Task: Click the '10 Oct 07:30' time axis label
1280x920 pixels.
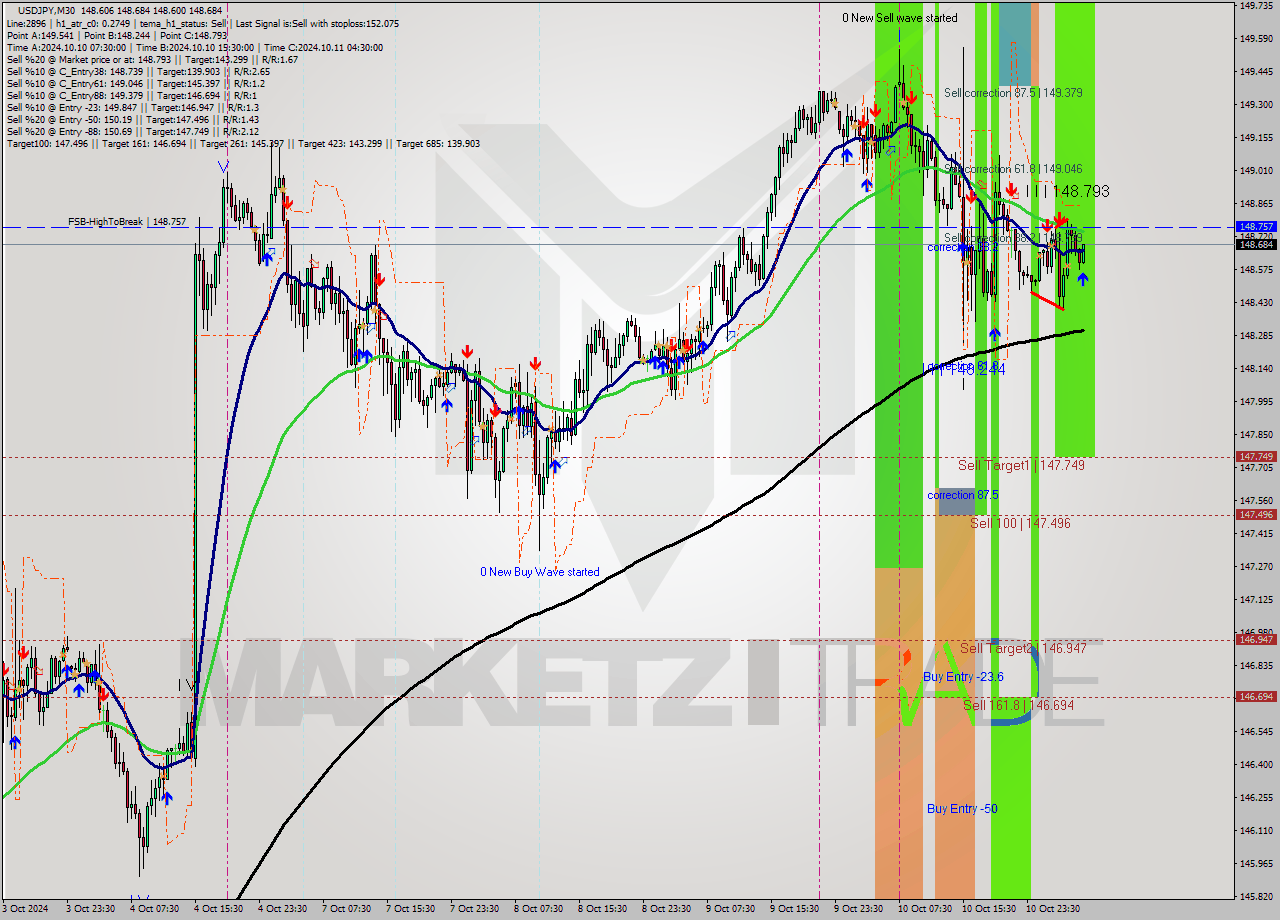Action: point(925,909)
